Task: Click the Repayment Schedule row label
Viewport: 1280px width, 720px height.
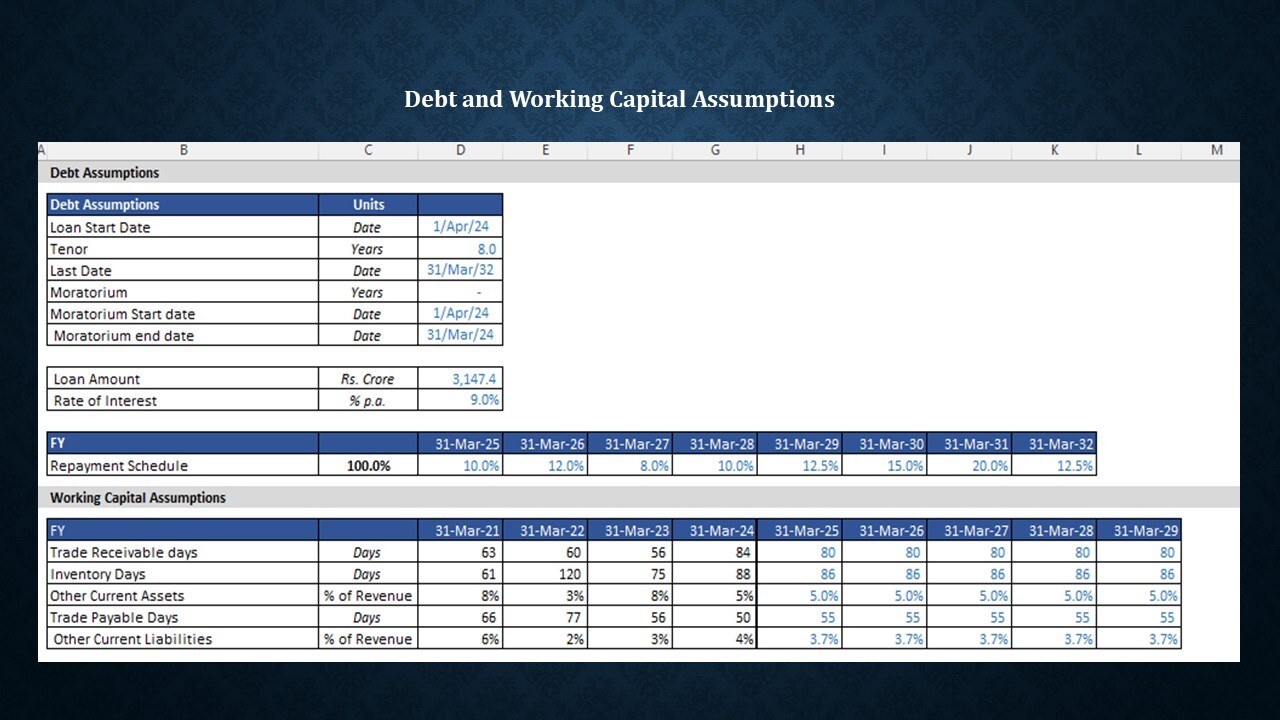Action: point(119,465)
